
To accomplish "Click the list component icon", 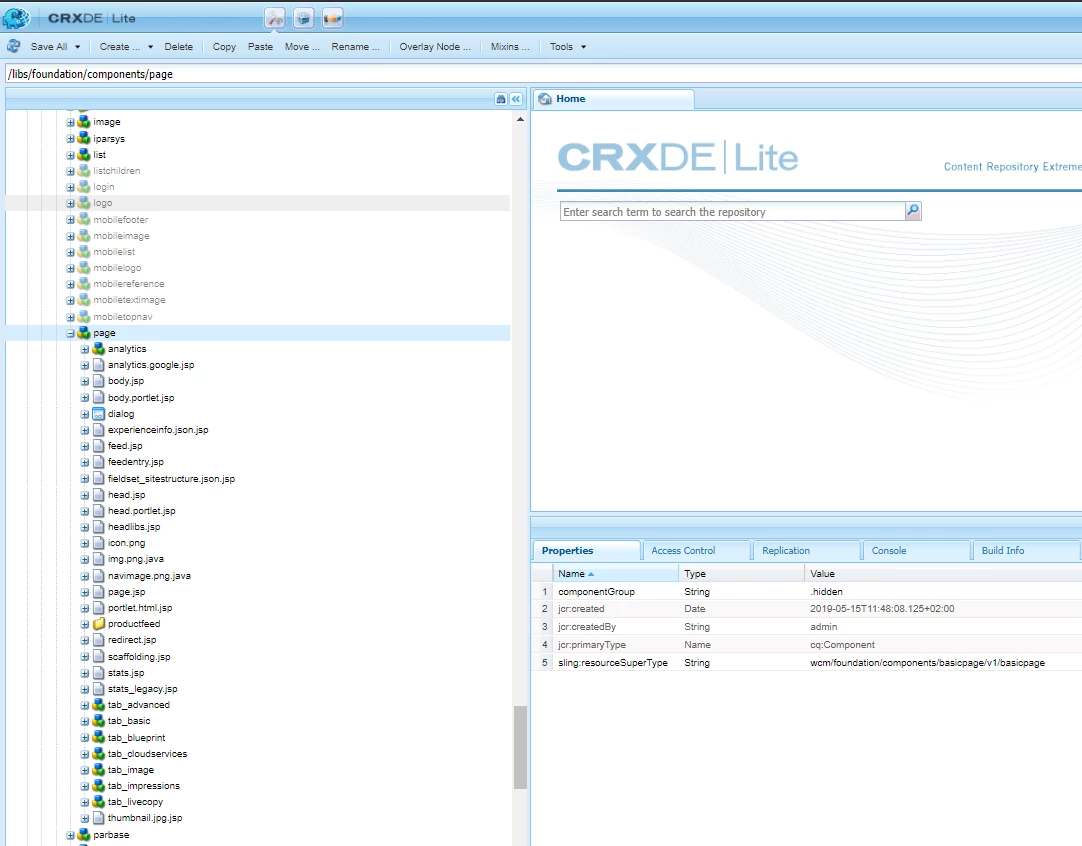I will (x=83, y=155).
